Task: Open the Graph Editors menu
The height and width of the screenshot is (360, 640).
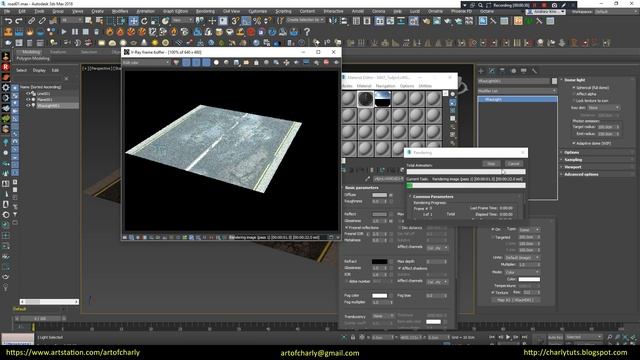Action: point(176,11)
